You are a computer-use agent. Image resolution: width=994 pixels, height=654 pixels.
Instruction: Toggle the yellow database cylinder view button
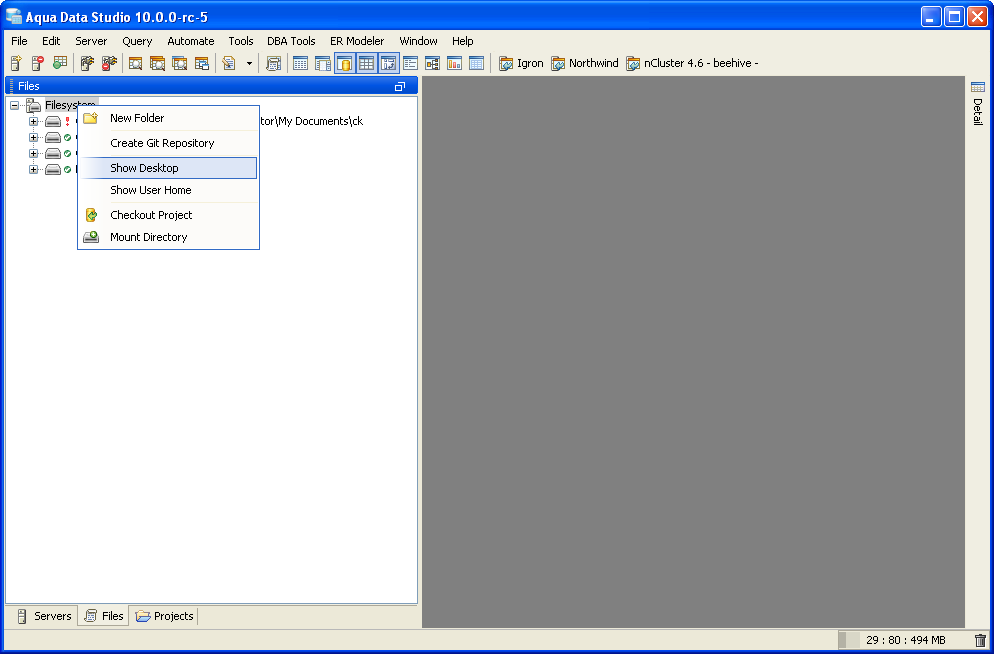[345, 63]
